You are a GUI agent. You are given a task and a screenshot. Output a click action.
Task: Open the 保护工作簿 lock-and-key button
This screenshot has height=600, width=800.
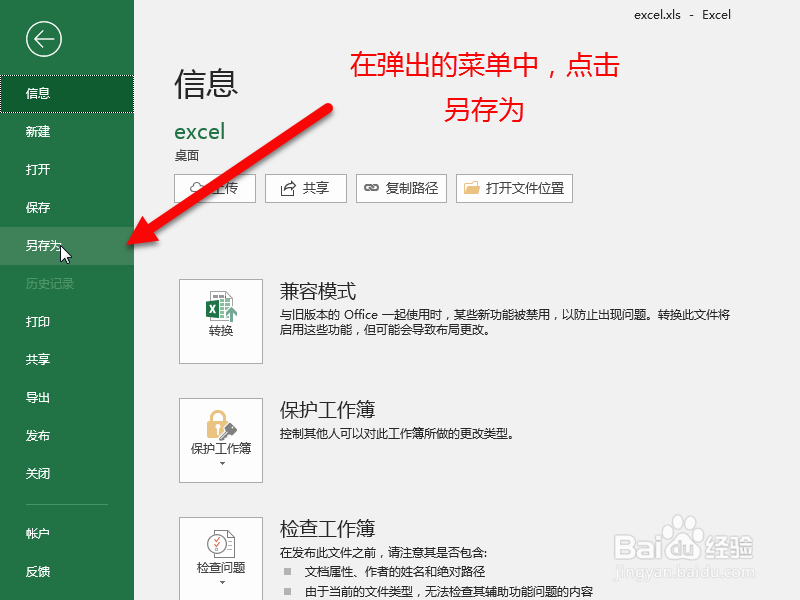point(221,440)
